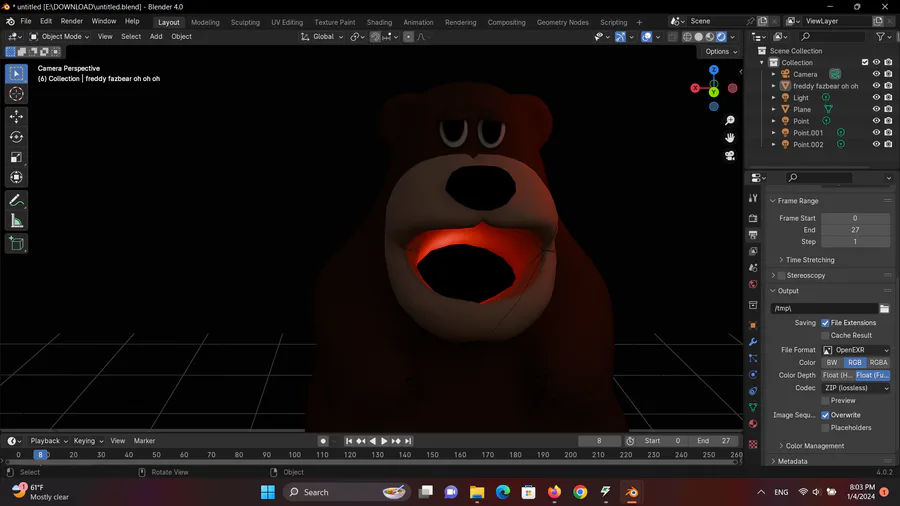Open the Object Mode dropdown
900x506 pixels.
pos(59,37)
